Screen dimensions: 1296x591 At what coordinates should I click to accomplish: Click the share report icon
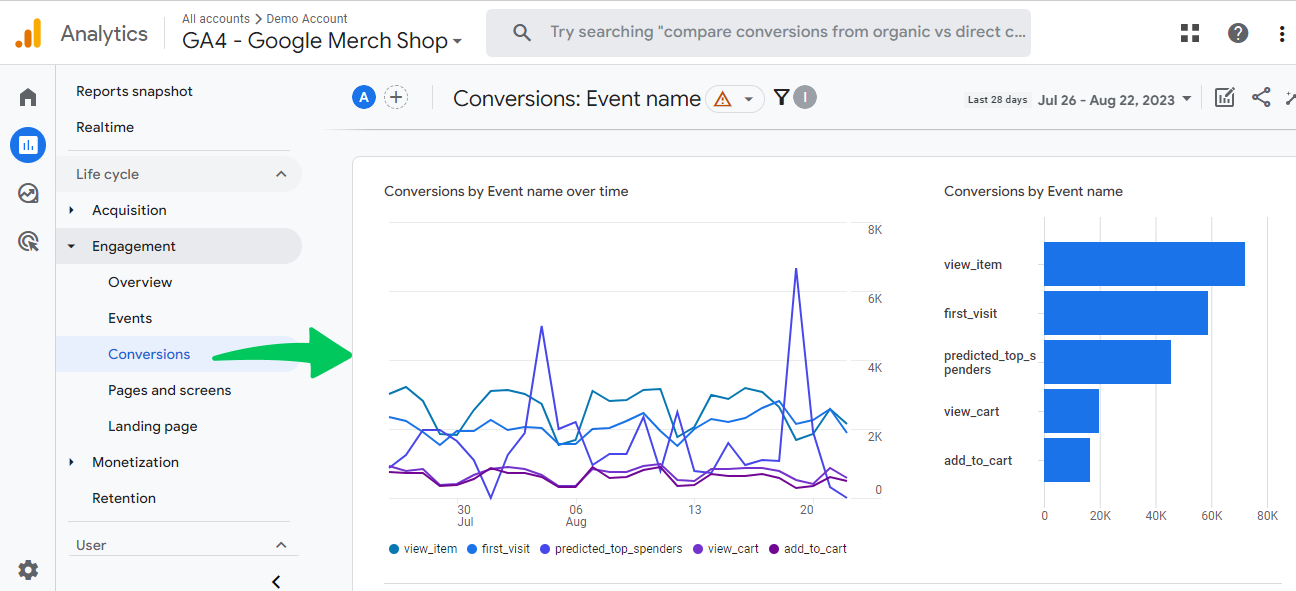tap(1262, 97)
